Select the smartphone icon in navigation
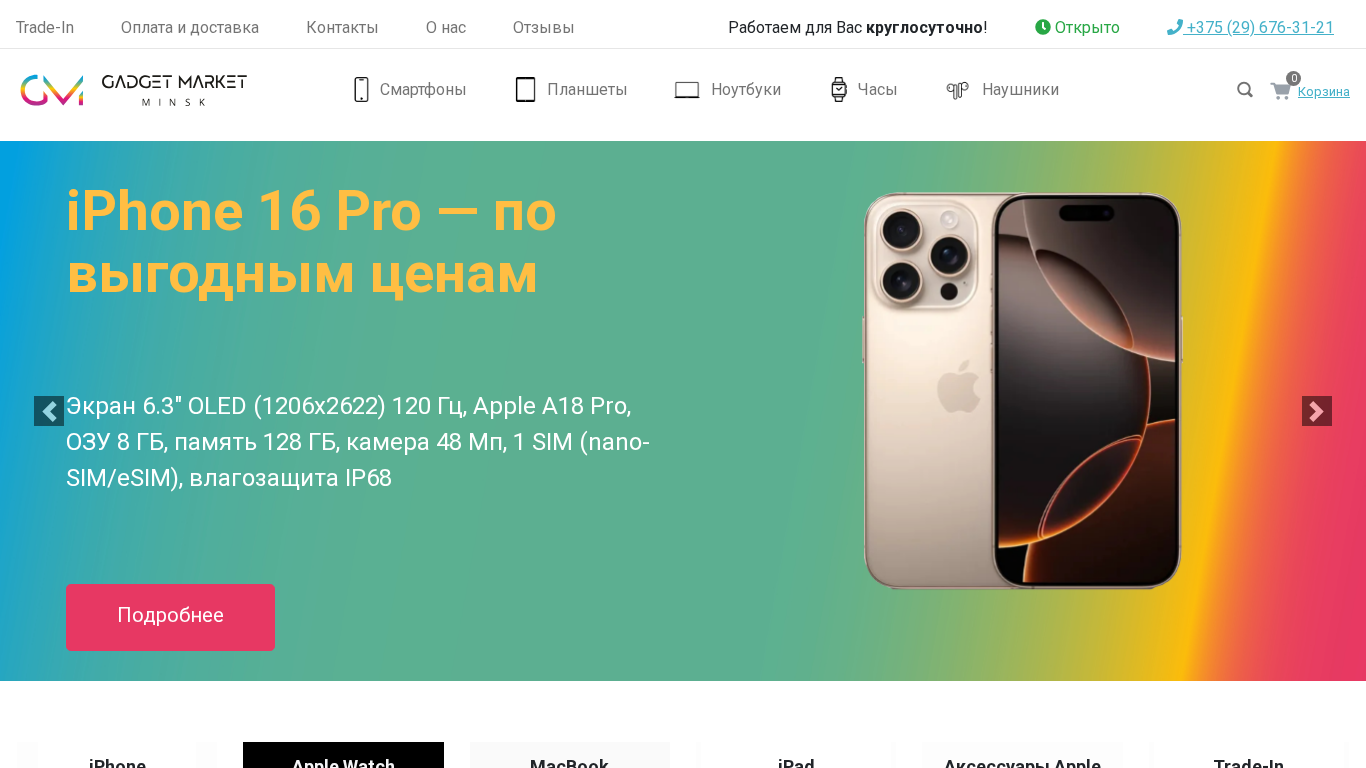The width and height of the screenshot is (1366, 768). (361, 90)
